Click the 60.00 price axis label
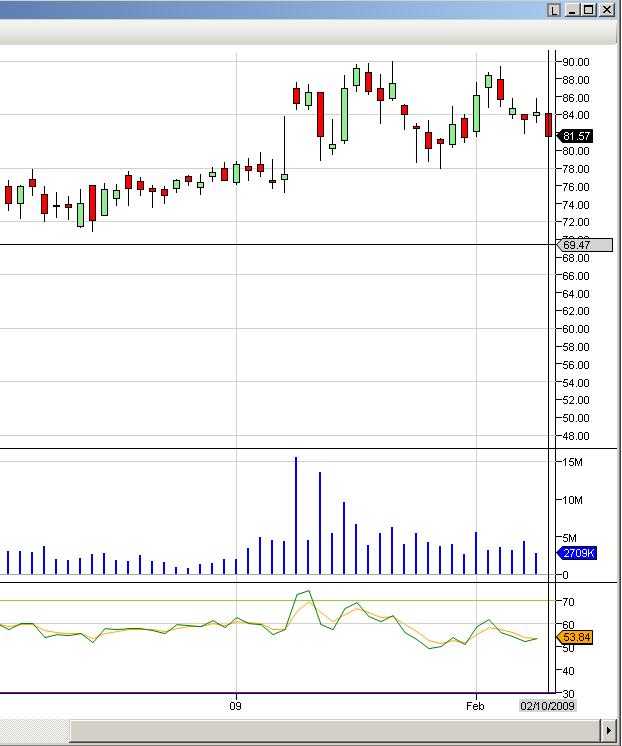The image size is (622, 746). [x=576, y=329]
